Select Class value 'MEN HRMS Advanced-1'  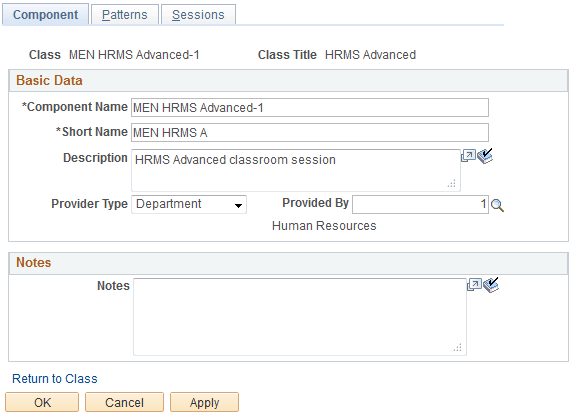point(134,55)
